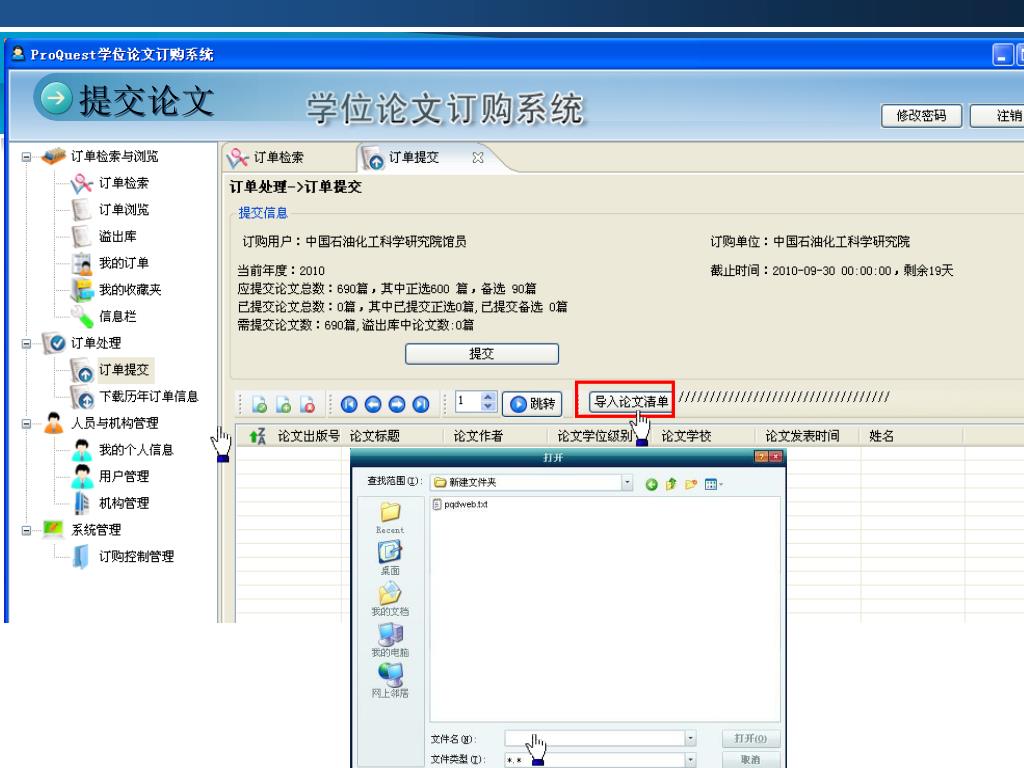Sort by the 论文出版号 column header
This screenshot has height=768, width=1024.
coord(308,436)
